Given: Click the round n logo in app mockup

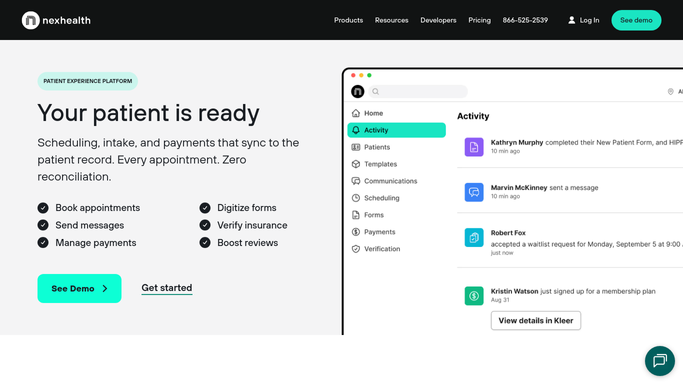Looking at the screenshot, I should (x=358, y=91).
